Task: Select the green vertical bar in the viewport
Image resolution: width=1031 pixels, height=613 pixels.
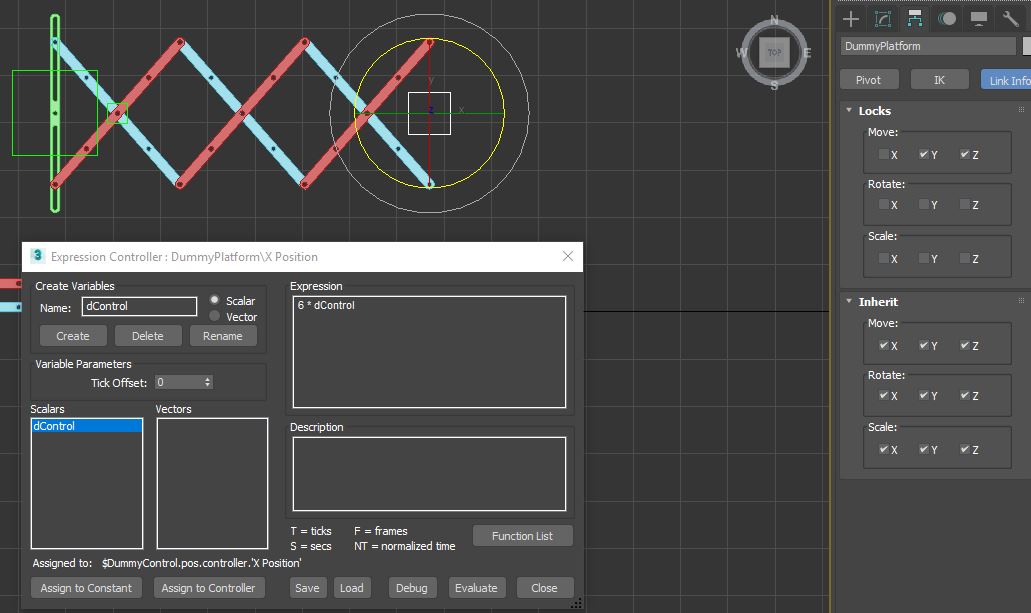Action: tap(55, 113)
